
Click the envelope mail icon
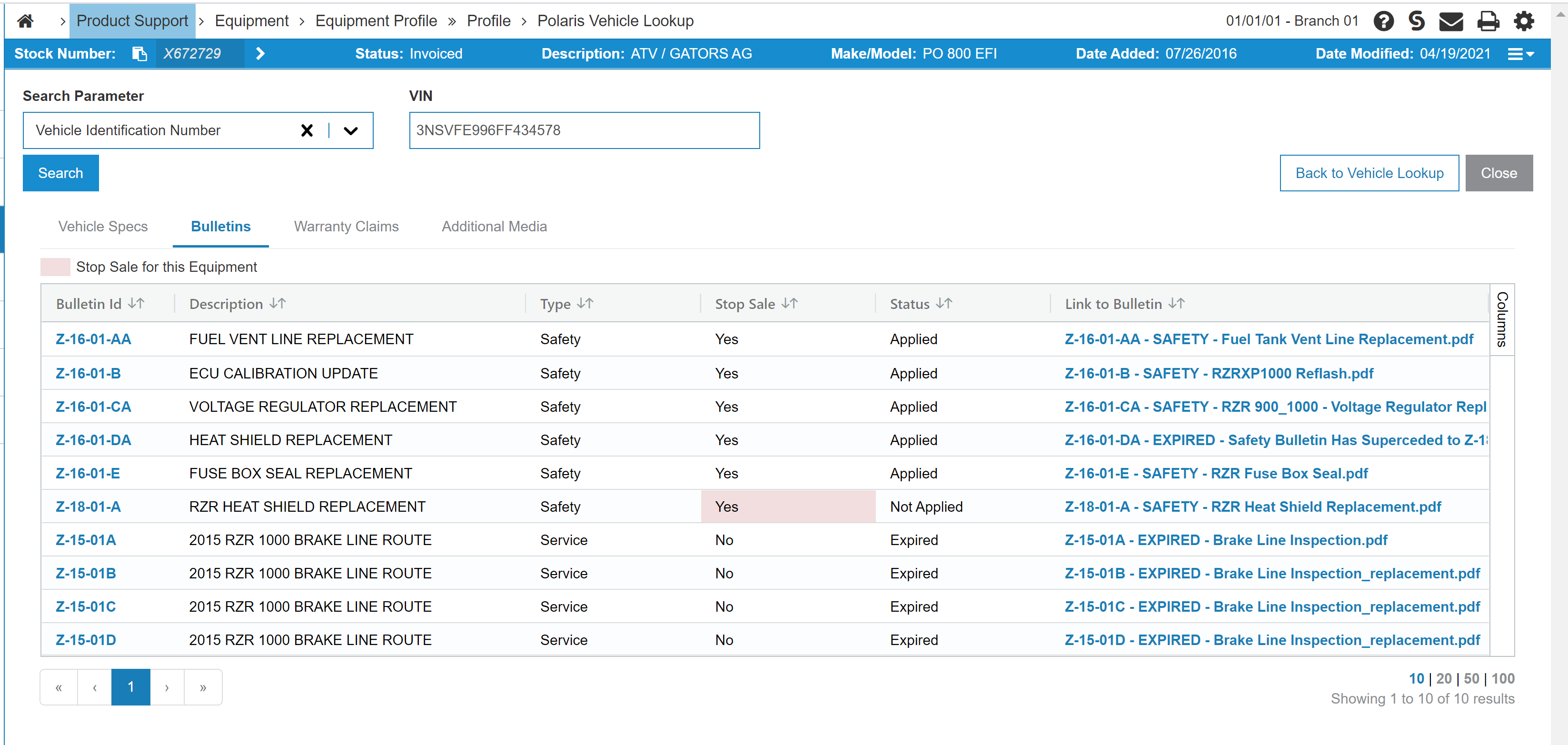[x=1450, y=21]
